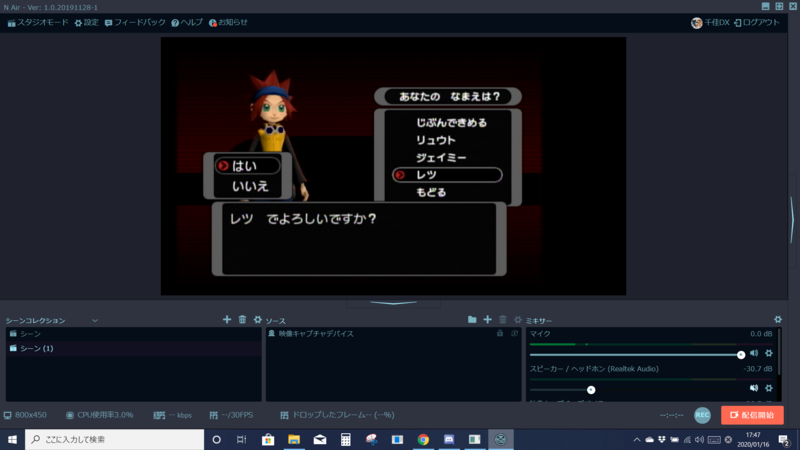Click the 0.0 dB マイク level value
The image size is (800, 450).
point(761,334)
